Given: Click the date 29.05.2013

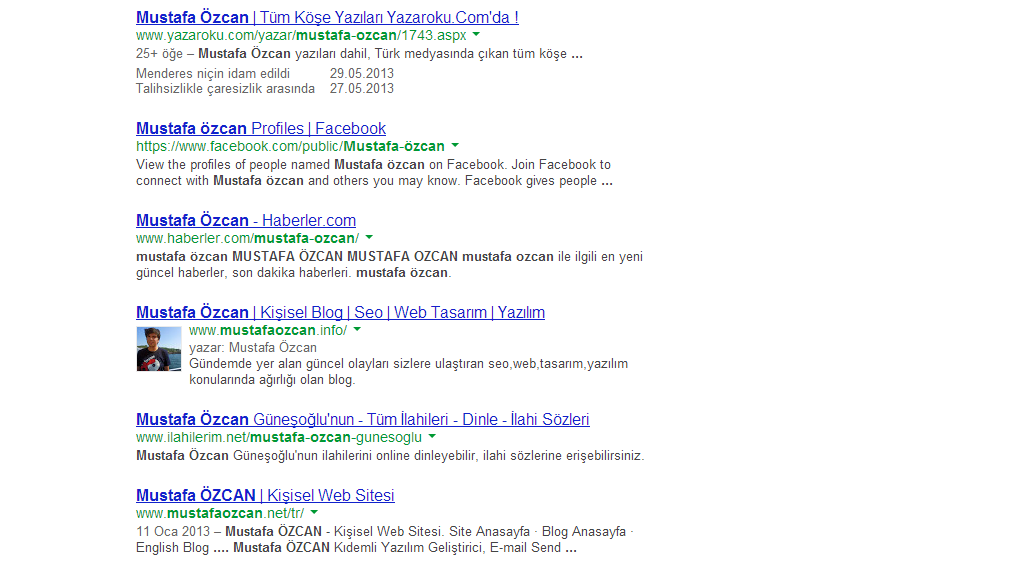Looking at the screenshot, I should click(362, 74).
